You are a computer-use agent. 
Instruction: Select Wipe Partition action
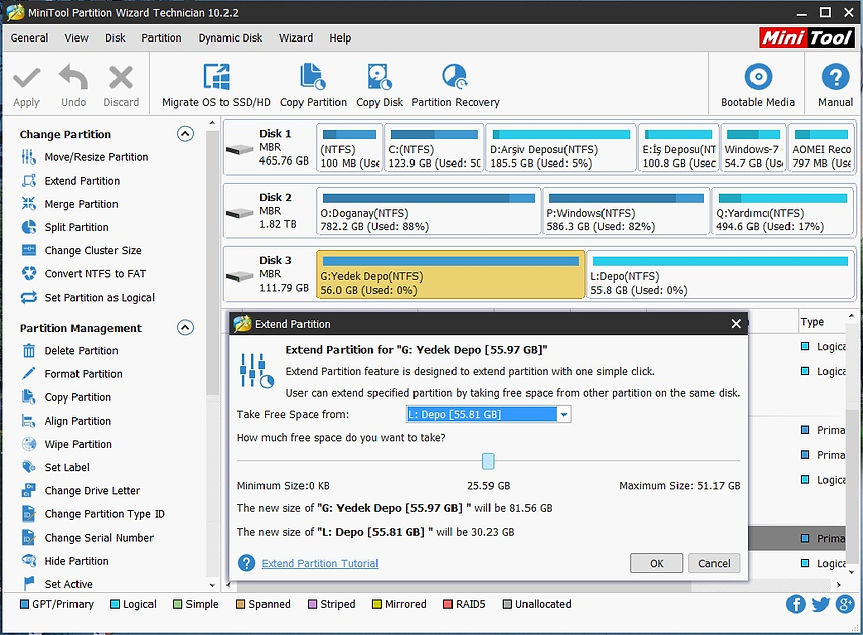coord(67,444)
